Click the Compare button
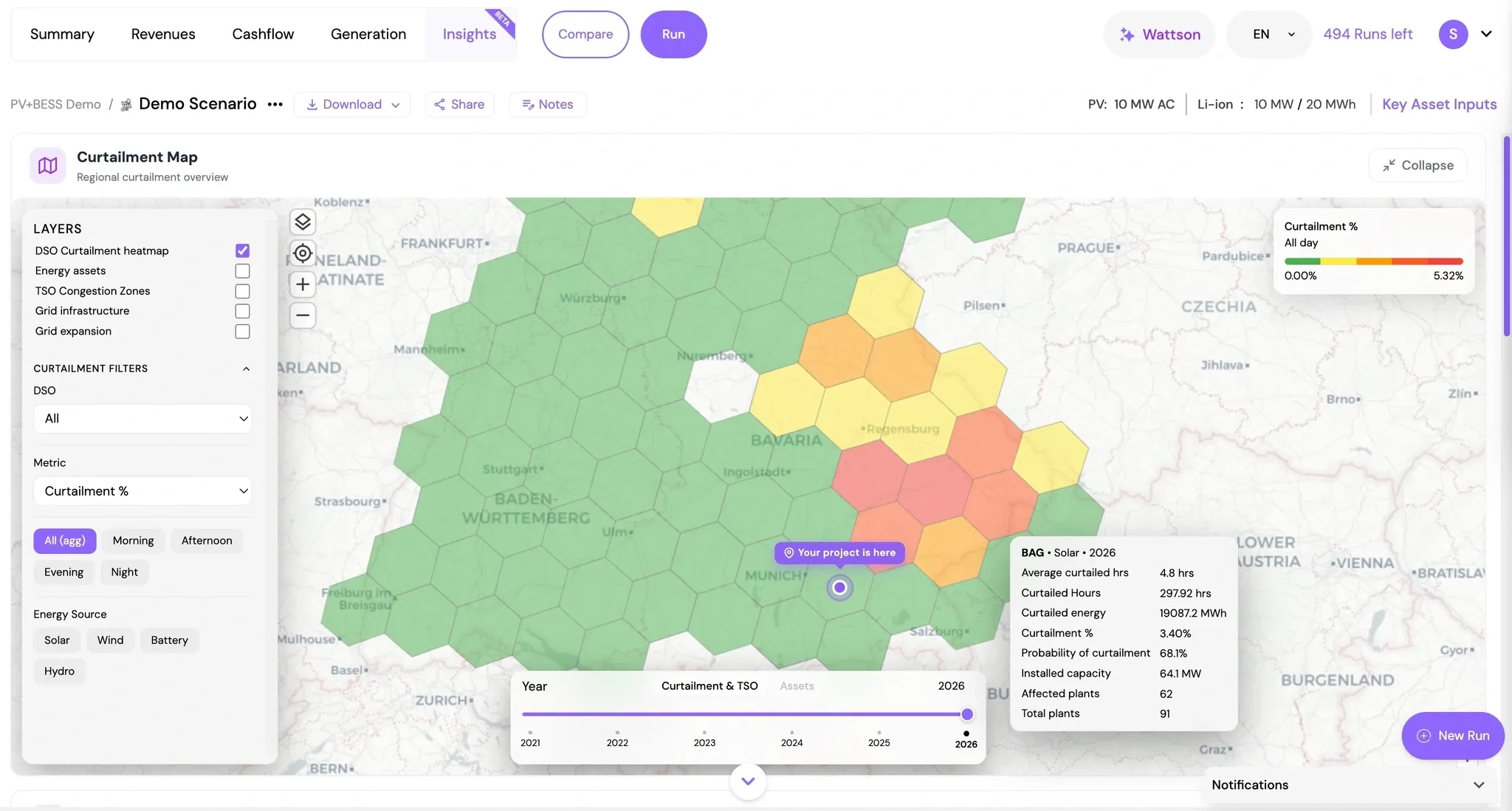This screenshot has width=1512, height=811. pyautogui.click(x=585, y=34)
